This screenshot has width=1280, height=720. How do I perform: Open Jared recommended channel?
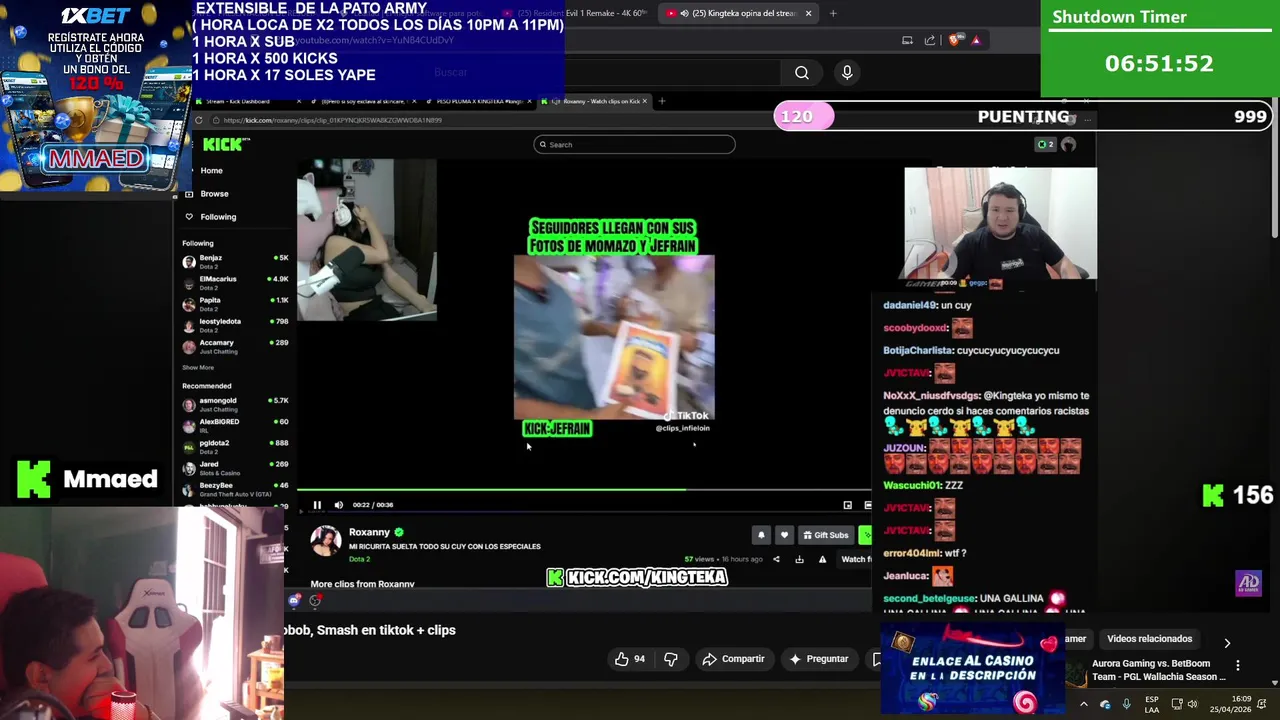coord(235,468)
